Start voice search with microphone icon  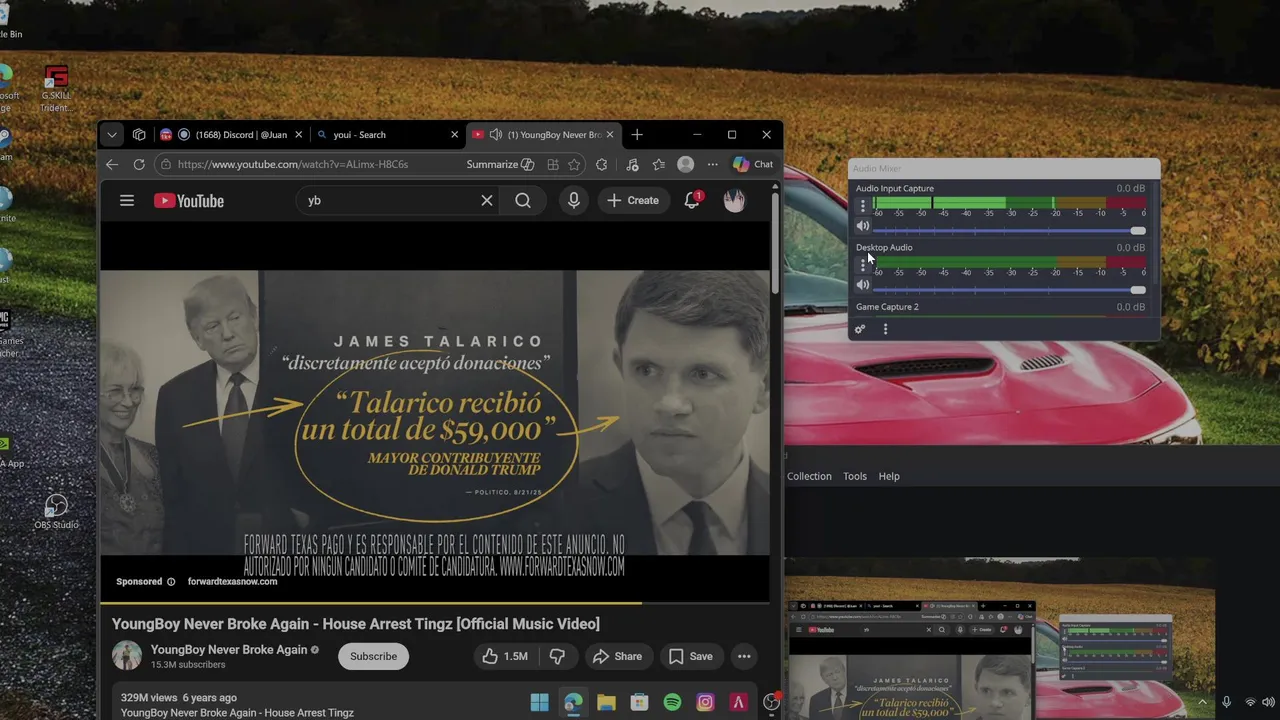(573, 201)
